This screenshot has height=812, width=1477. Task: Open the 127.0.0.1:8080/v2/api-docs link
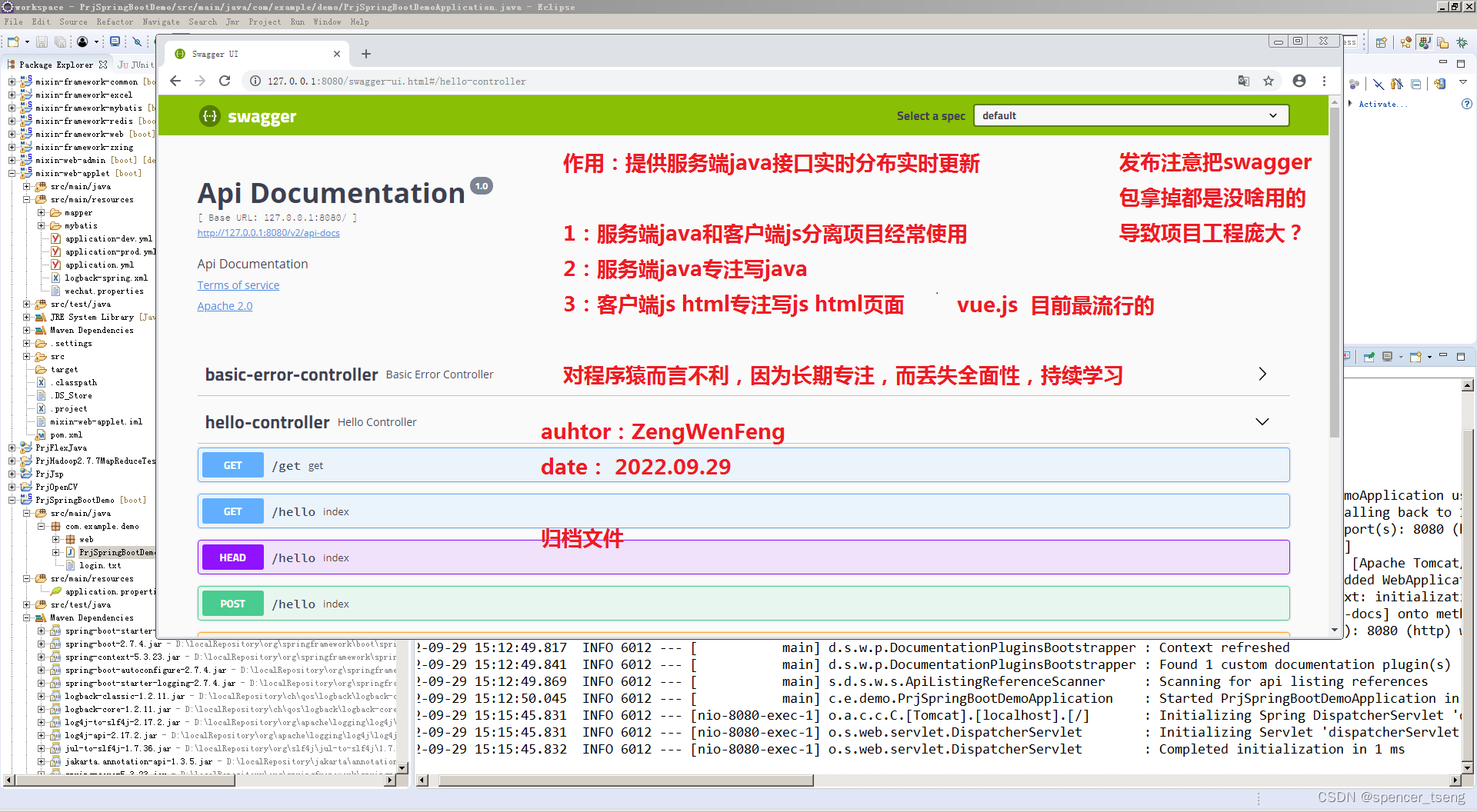[x=268, y=233]
